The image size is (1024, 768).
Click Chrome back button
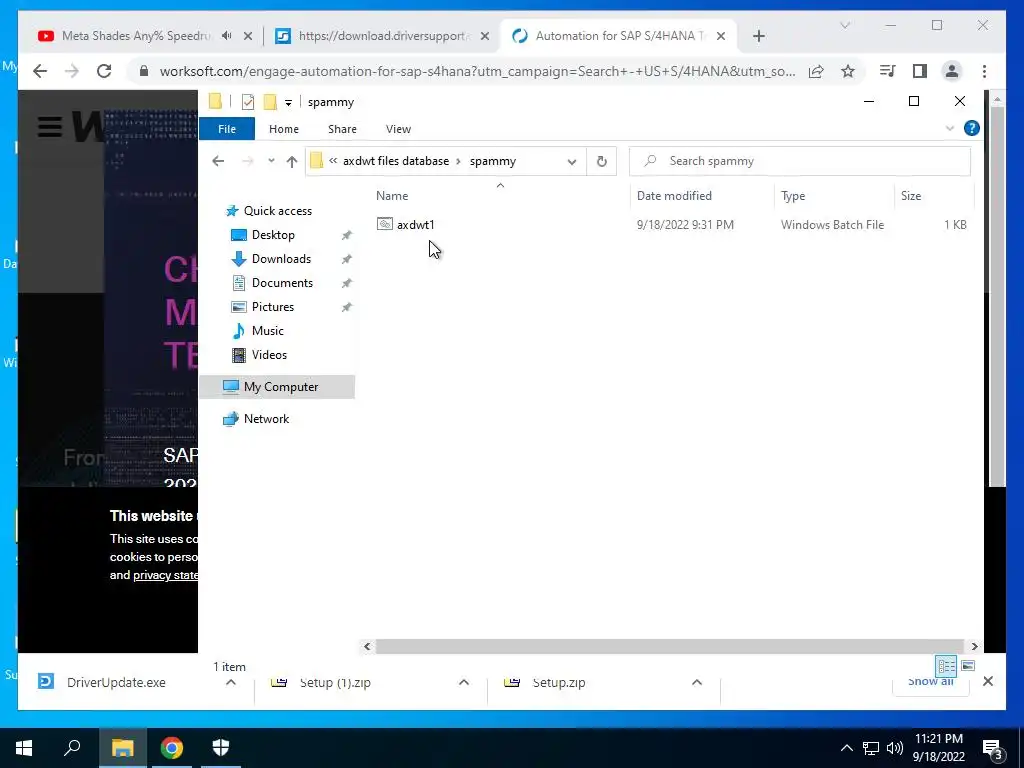(x=40, y=71)
